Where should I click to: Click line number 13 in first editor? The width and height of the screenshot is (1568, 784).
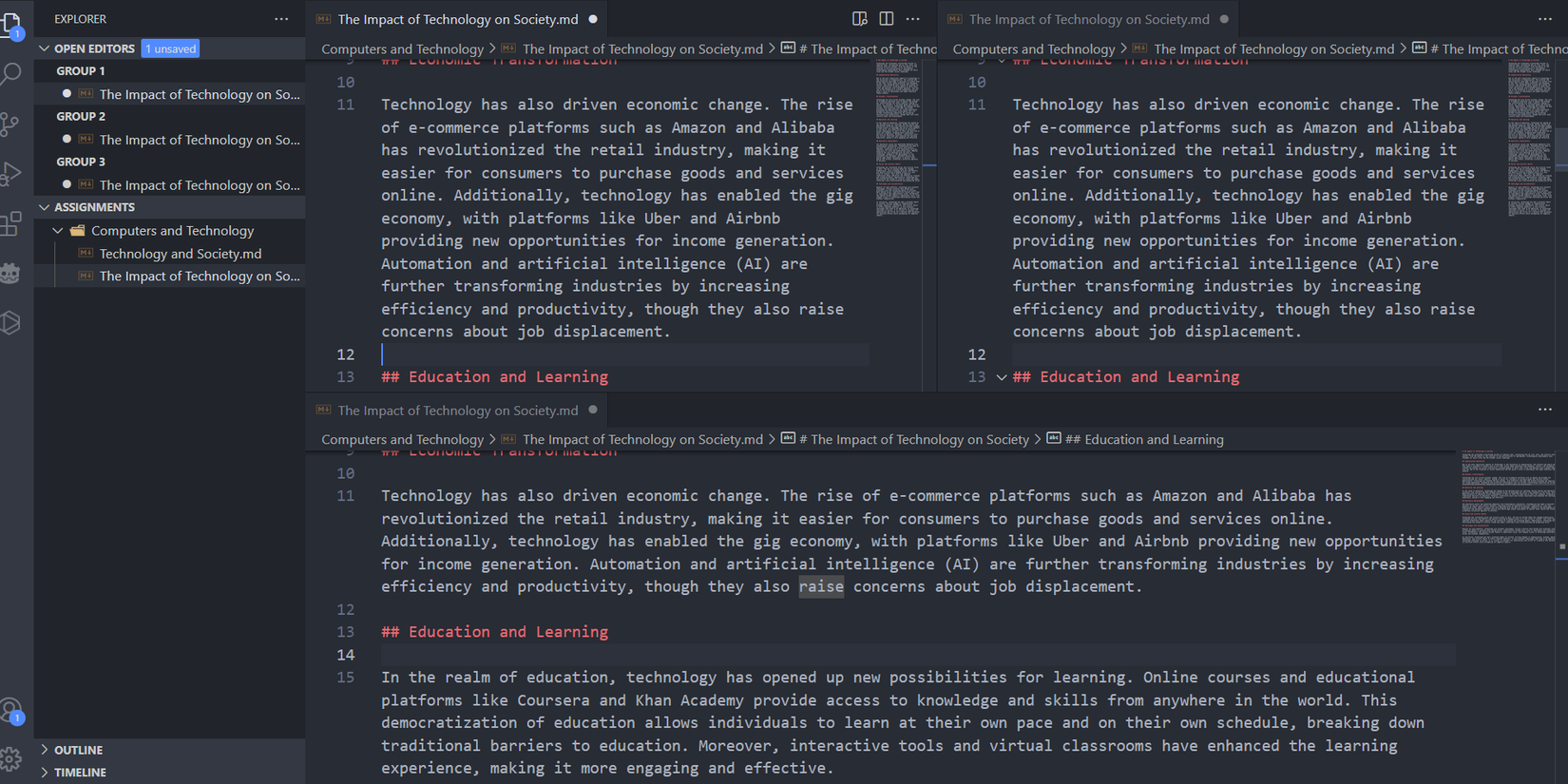[x=345, y=377]
